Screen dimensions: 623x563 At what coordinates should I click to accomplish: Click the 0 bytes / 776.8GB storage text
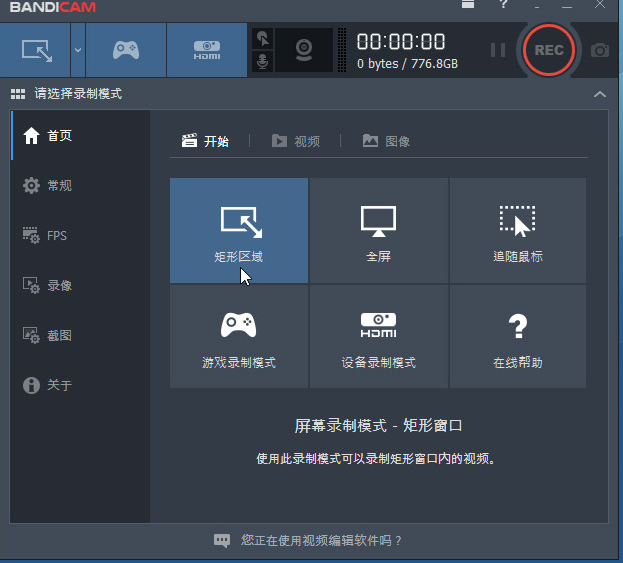coord(407,64)
